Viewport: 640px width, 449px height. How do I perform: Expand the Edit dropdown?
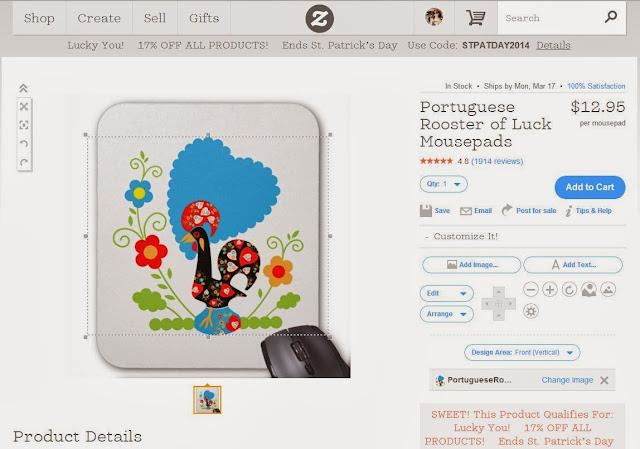coord(447,293)
